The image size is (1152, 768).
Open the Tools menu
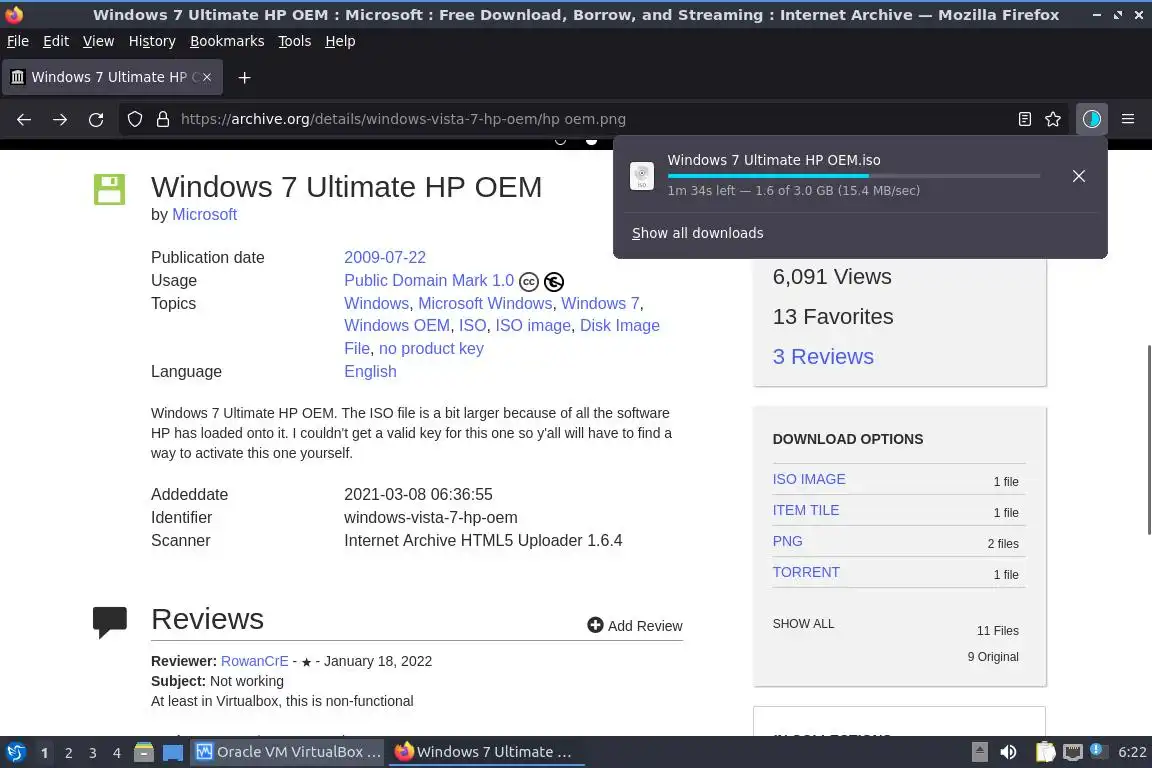coord(295,41)
